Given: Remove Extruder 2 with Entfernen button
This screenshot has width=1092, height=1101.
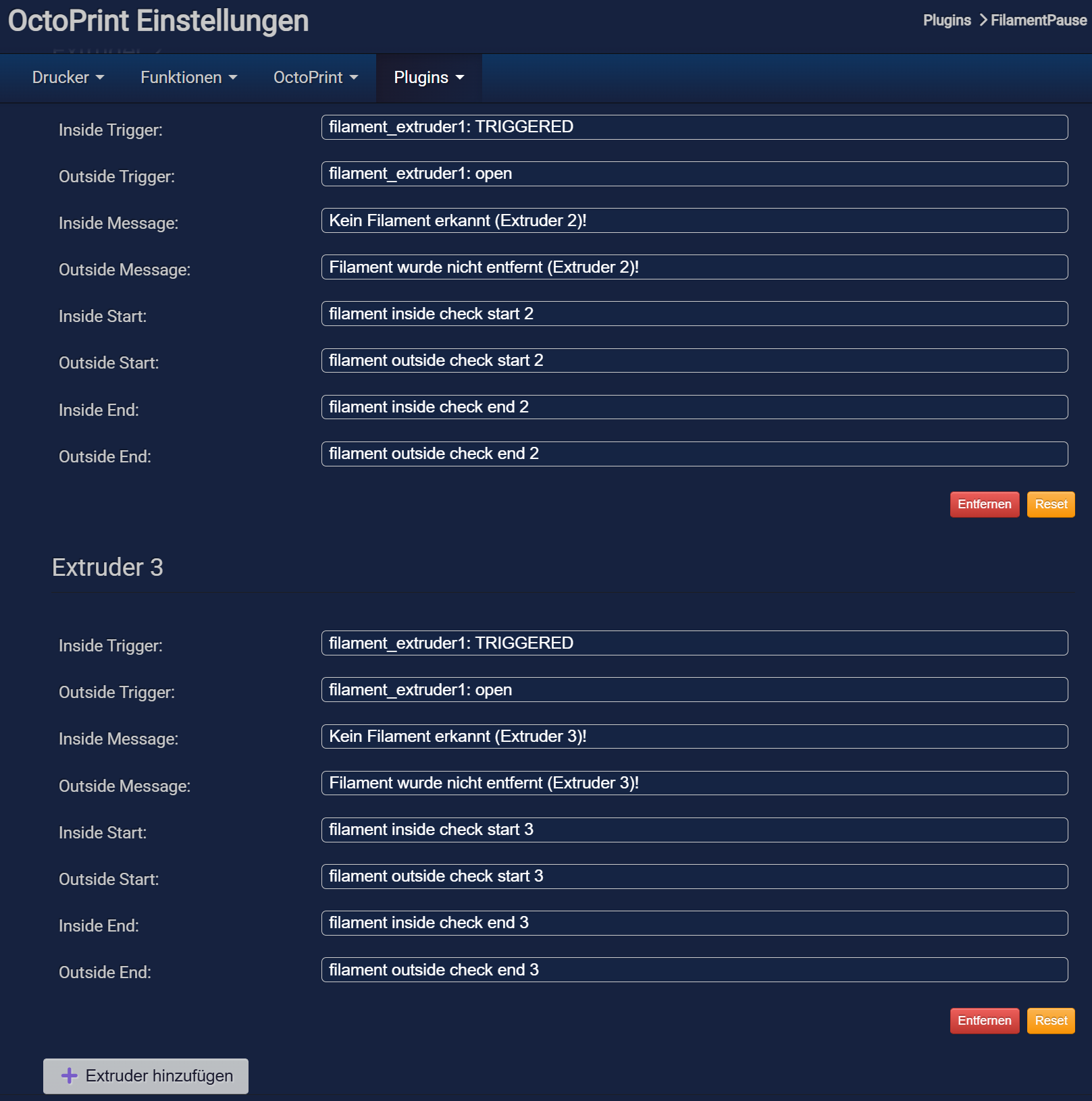Looking at the screenshot, I should coord(985,504).
